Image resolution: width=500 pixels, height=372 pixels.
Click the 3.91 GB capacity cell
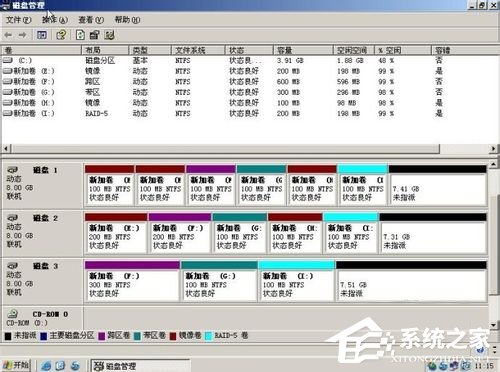pos(290,61)
